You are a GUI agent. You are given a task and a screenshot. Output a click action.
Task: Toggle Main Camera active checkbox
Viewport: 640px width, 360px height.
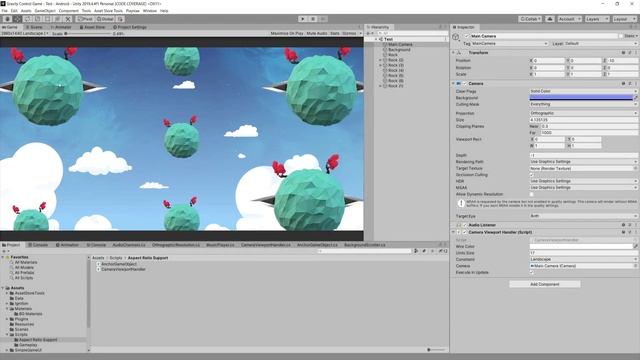point(467,36)
